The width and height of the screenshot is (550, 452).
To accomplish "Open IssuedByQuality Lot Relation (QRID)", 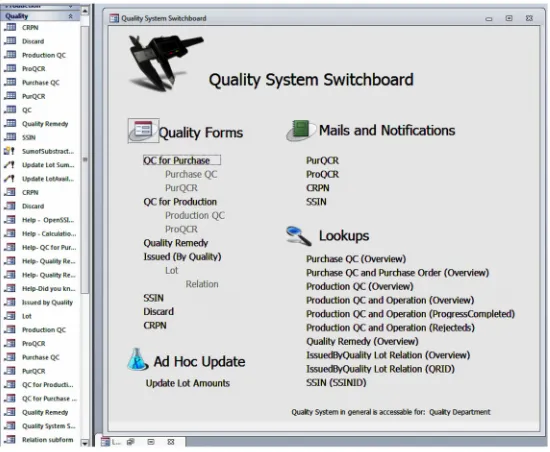I will 380,369.
